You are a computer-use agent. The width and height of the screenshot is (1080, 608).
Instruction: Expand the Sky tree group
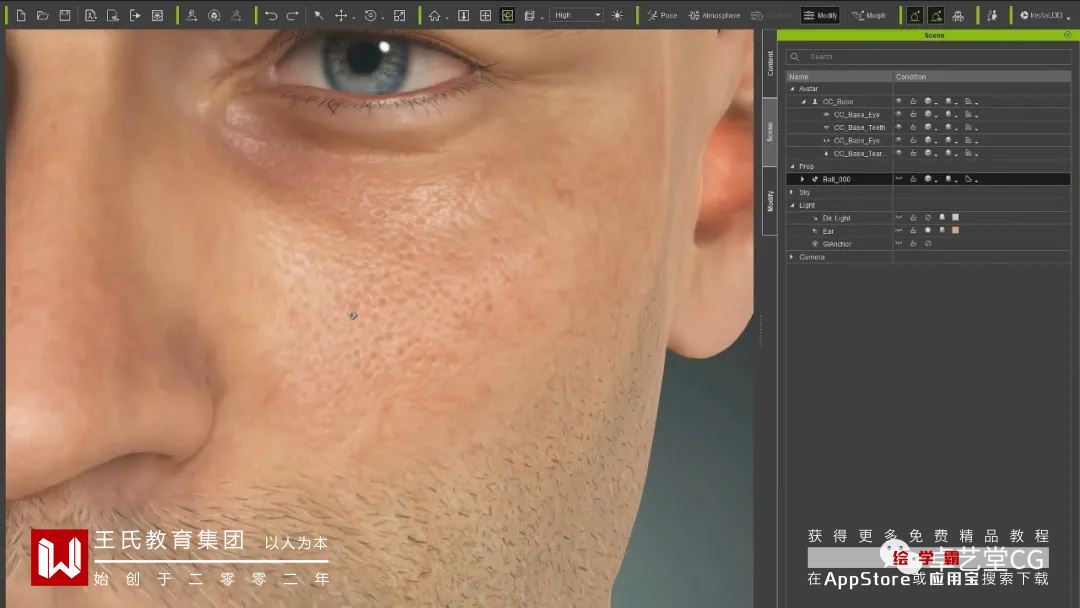click(791, 192)
